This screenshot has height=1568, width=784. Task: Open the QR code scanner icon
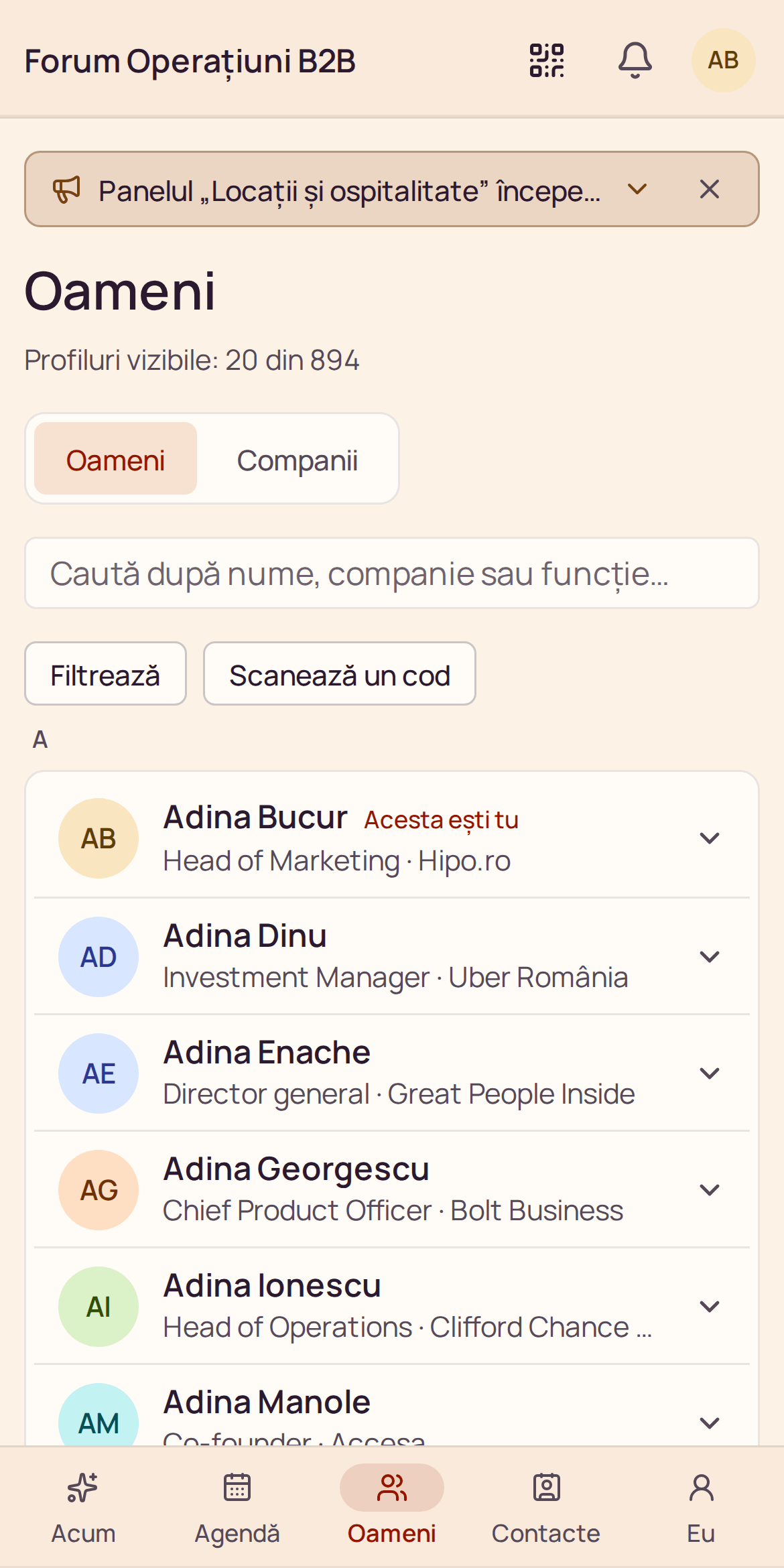tap(547, 60)
